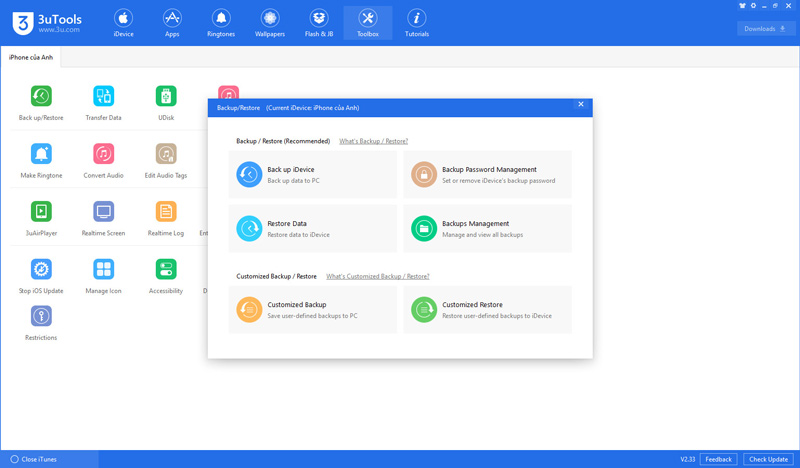The width and height of the screenshot is (800, 468).
Task: Open the Accessibility tool
Action: tap(166, 269)
